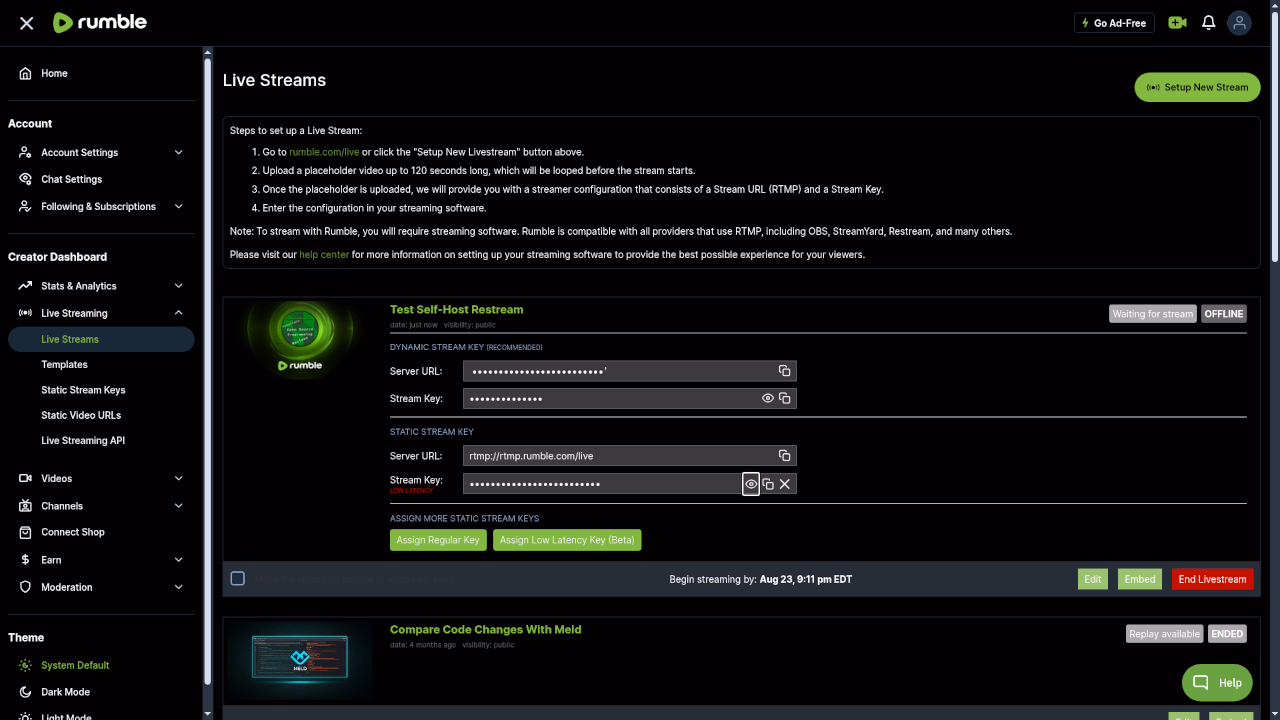Click Compare Code Changes With Meld thumbnail
The image size is (1280, 720).
point(300,660)
